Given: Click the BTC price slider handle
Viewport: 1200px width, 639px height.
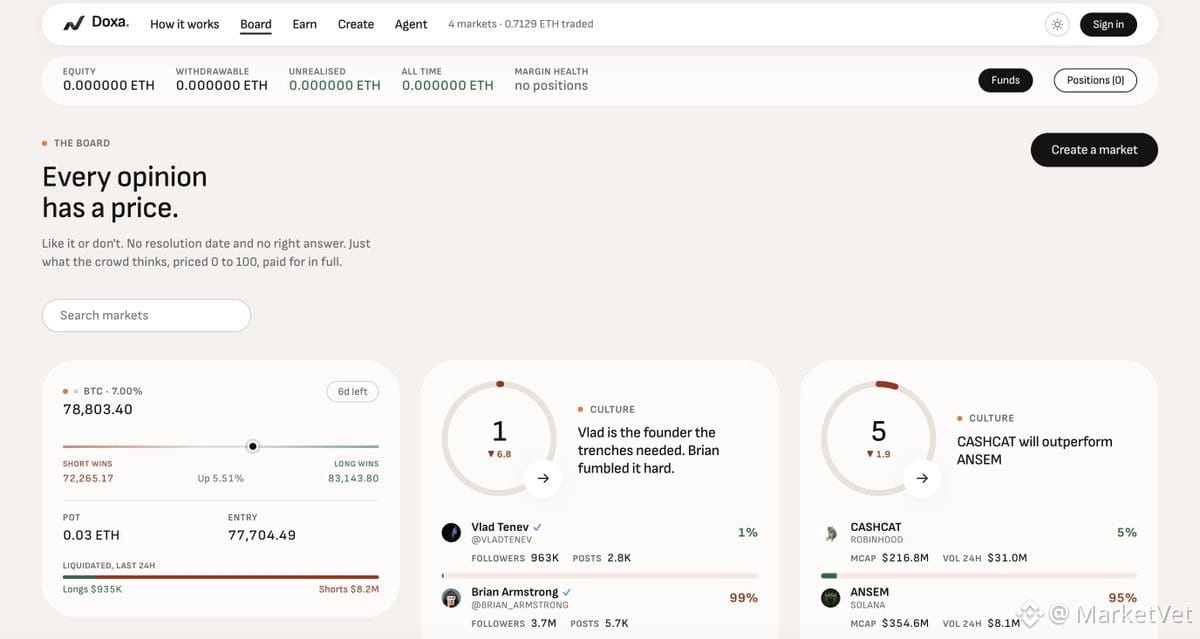Looking at the screenshot, I should click(x=253, y=446).
